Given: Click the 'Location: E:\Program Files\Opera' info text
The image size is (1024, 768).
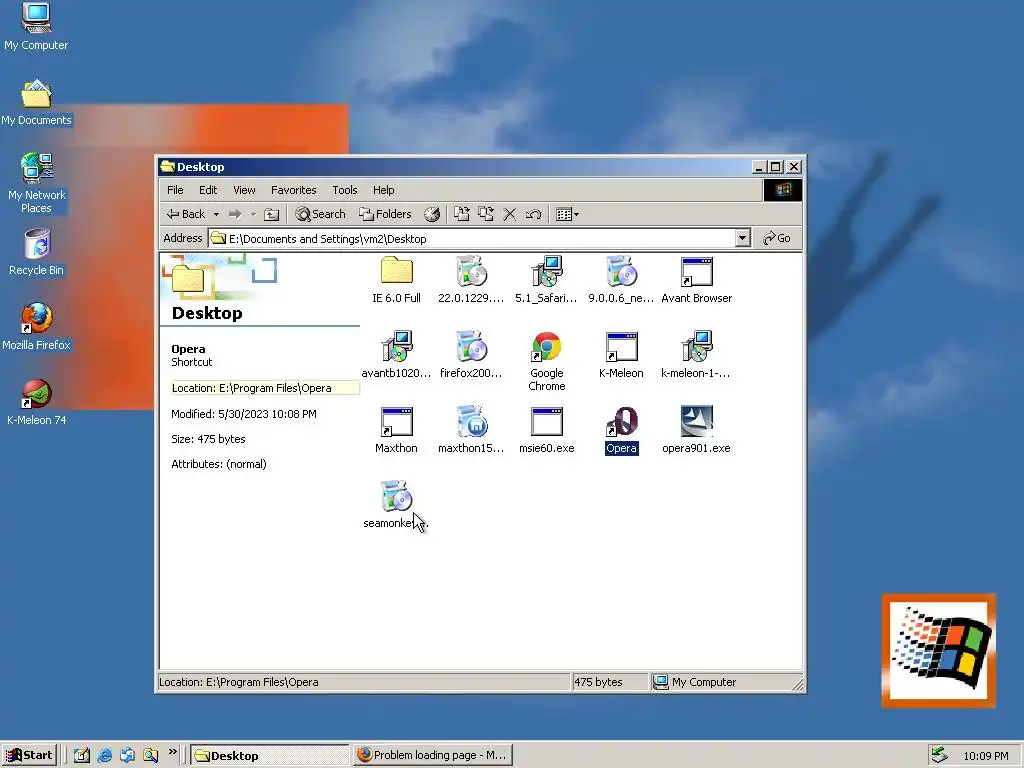Looking at the screenshot, I should pos(251,388).
